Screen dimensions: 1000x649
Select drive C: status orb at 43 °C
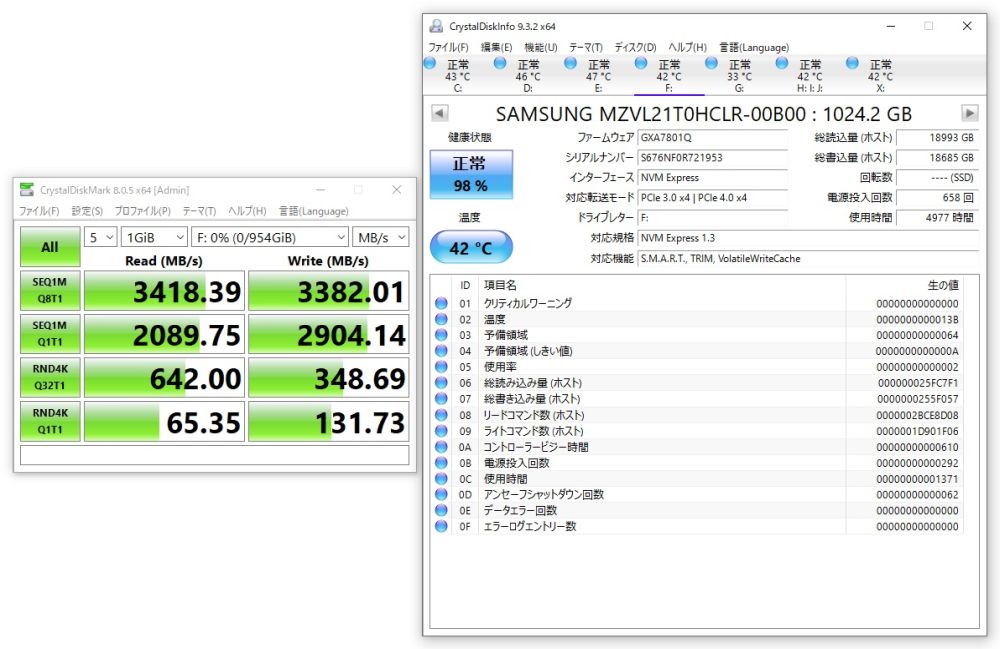point(430,63)
